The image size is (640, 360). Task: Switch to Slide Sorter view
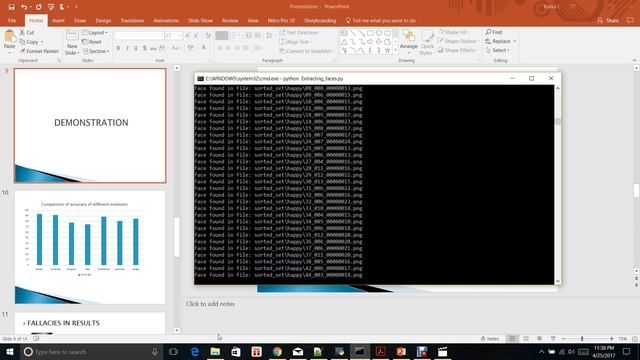tap(526, 339)
